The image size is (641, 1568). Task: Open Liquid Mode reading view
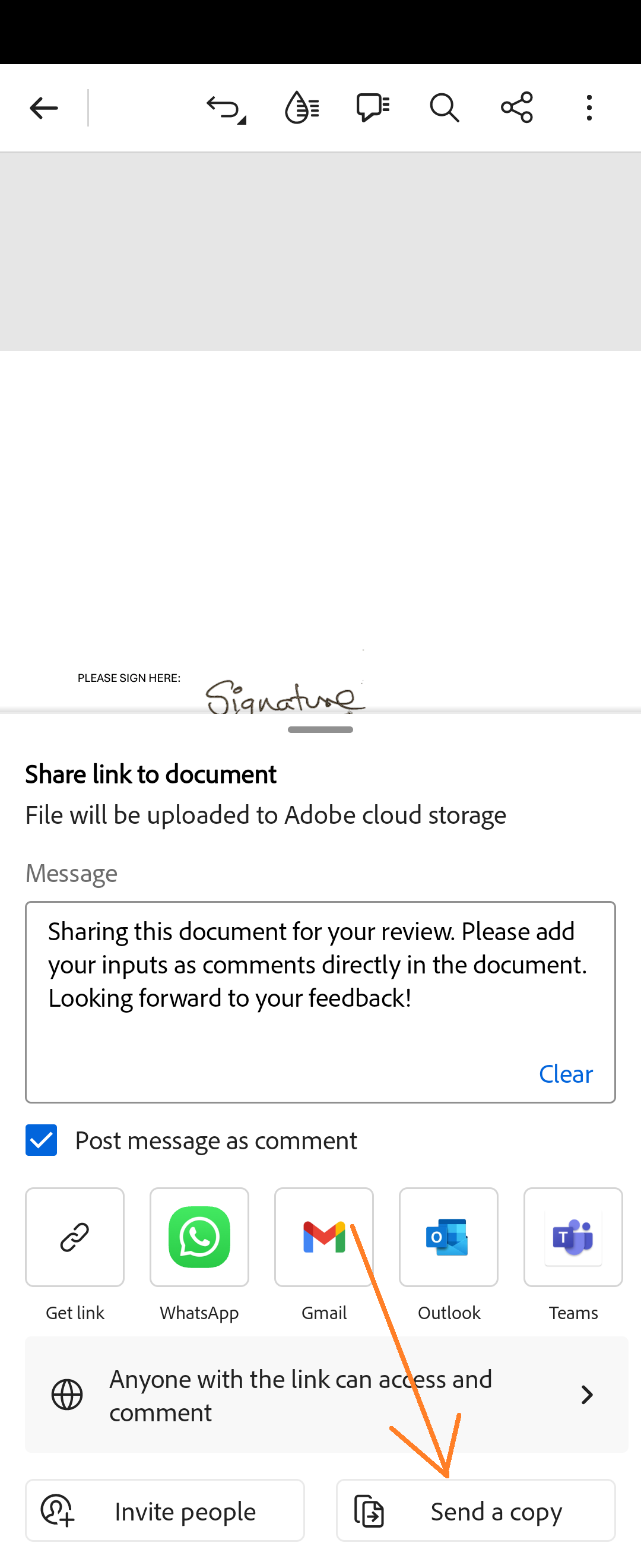301,108
